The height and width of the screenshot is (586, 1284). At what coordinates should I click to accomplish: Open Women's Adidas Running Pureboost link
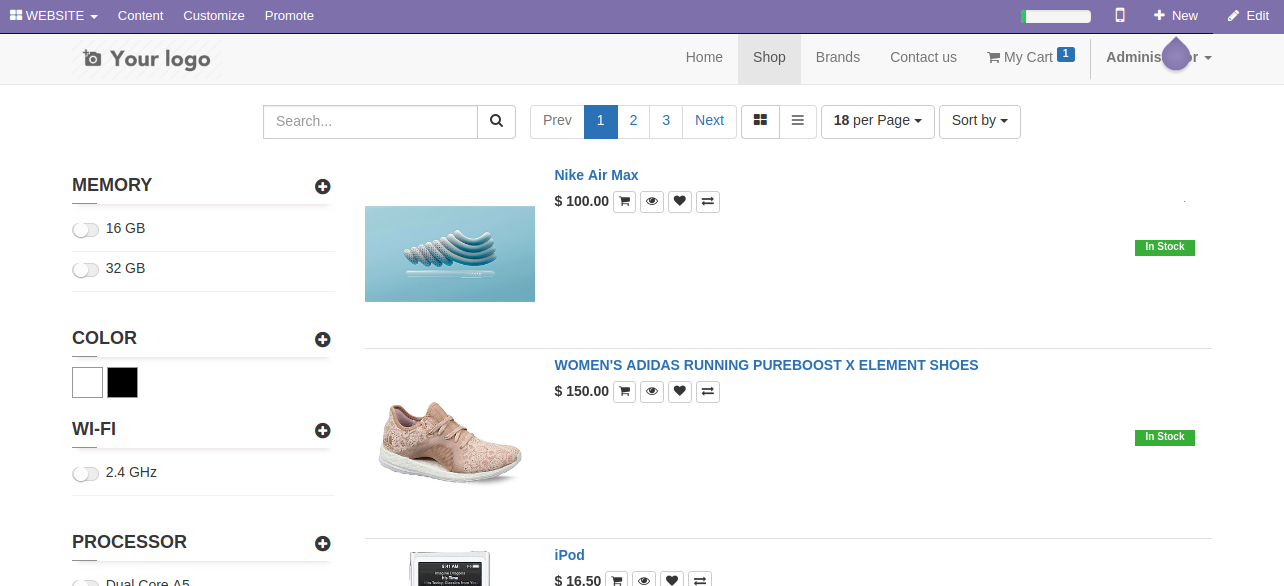pos(766,365)
